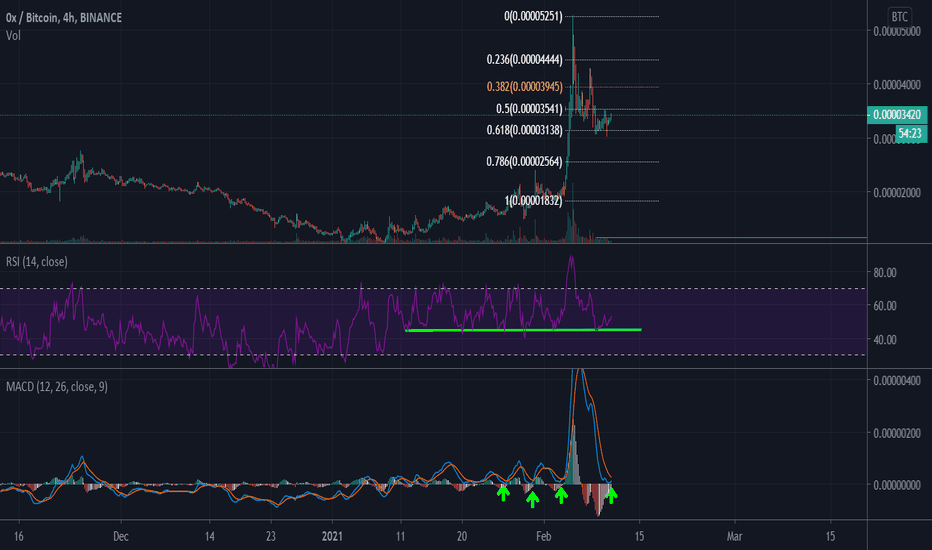Select Fibonacci level 0(0.00005251)

pos(533,17)
